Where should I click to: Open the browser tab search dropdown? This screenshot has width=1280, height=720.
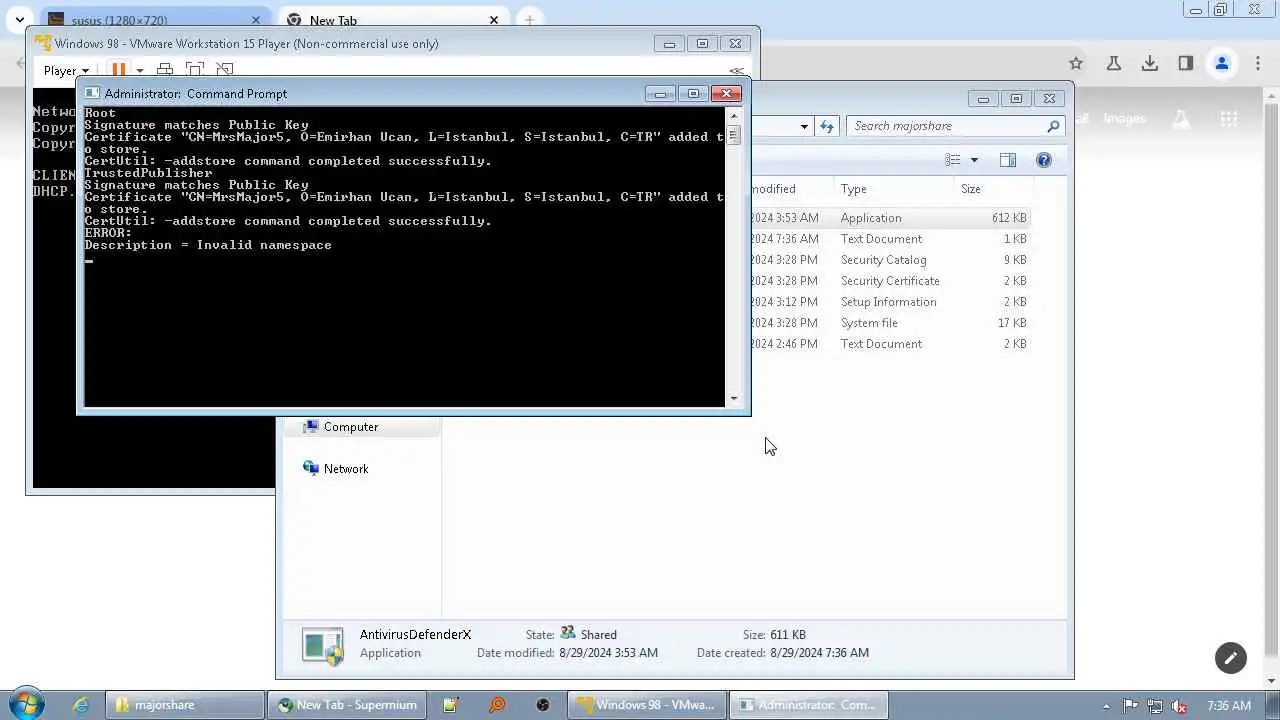click(x=19, y=20)
